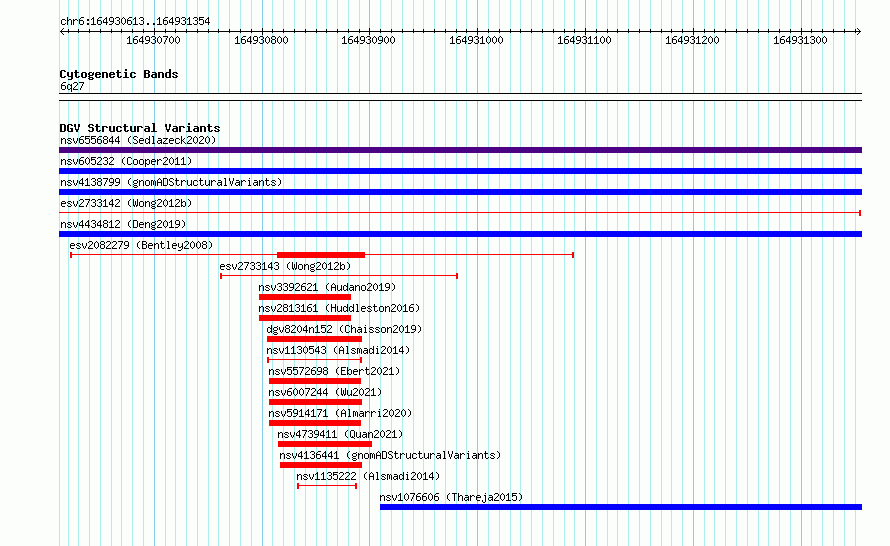Click red bar under nsv5572698
The image size is (890, 546).
(315, 381)
